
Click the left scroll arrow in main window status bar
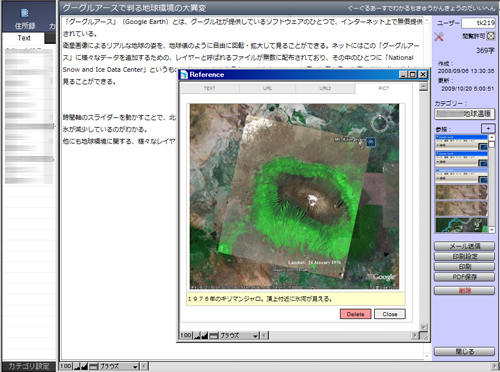click(144, 366)
